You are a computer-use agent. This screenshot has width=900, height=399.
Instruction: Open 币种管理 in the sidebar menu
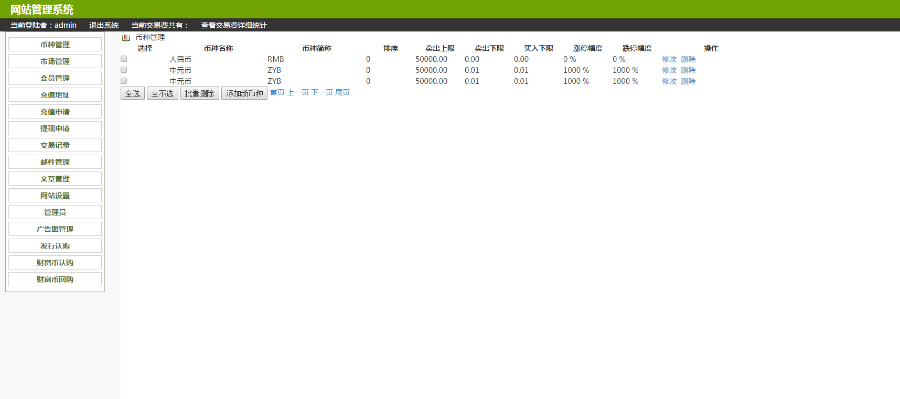click(x=55, y=44)
